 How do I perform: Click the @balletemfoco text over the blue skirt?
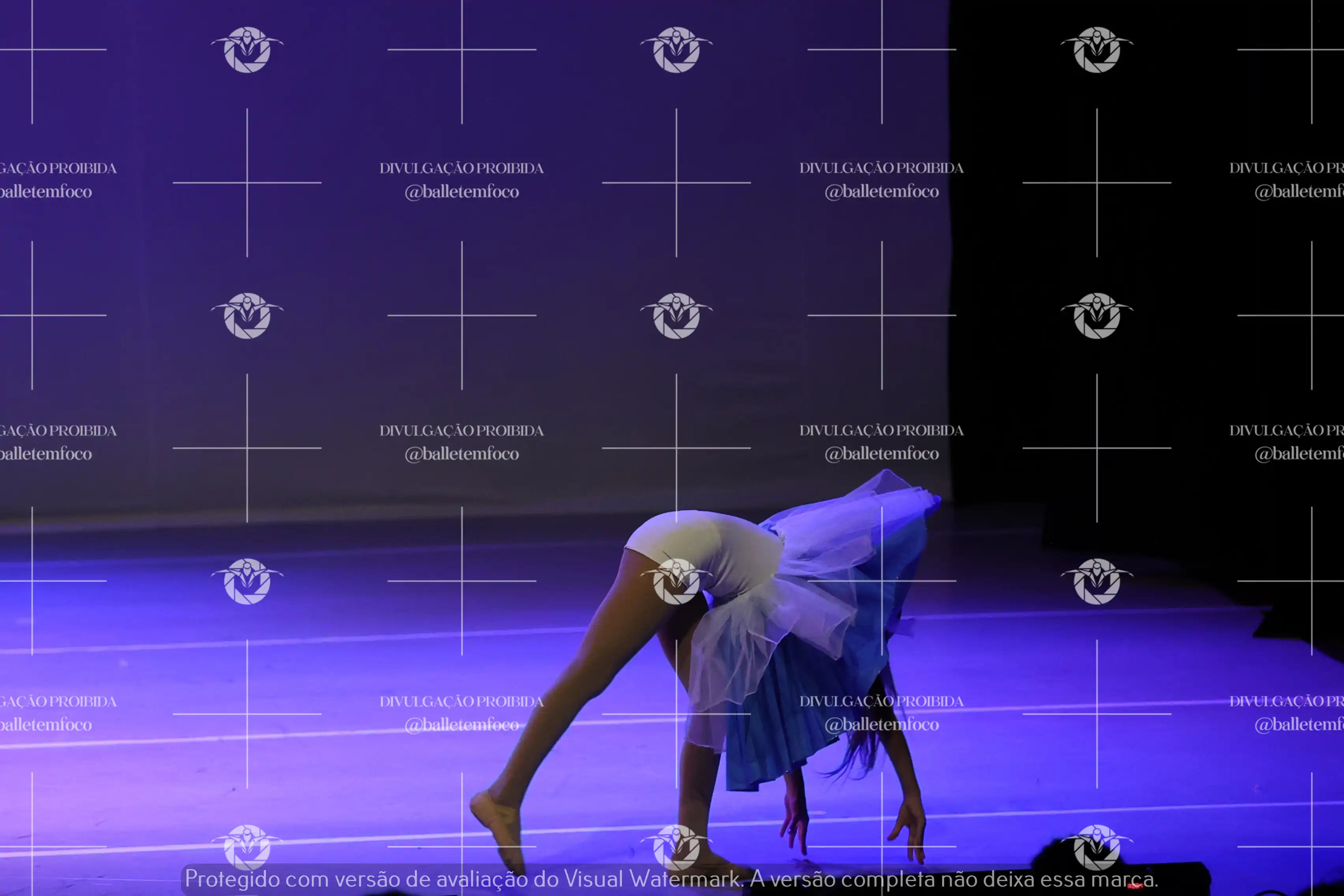881,724
